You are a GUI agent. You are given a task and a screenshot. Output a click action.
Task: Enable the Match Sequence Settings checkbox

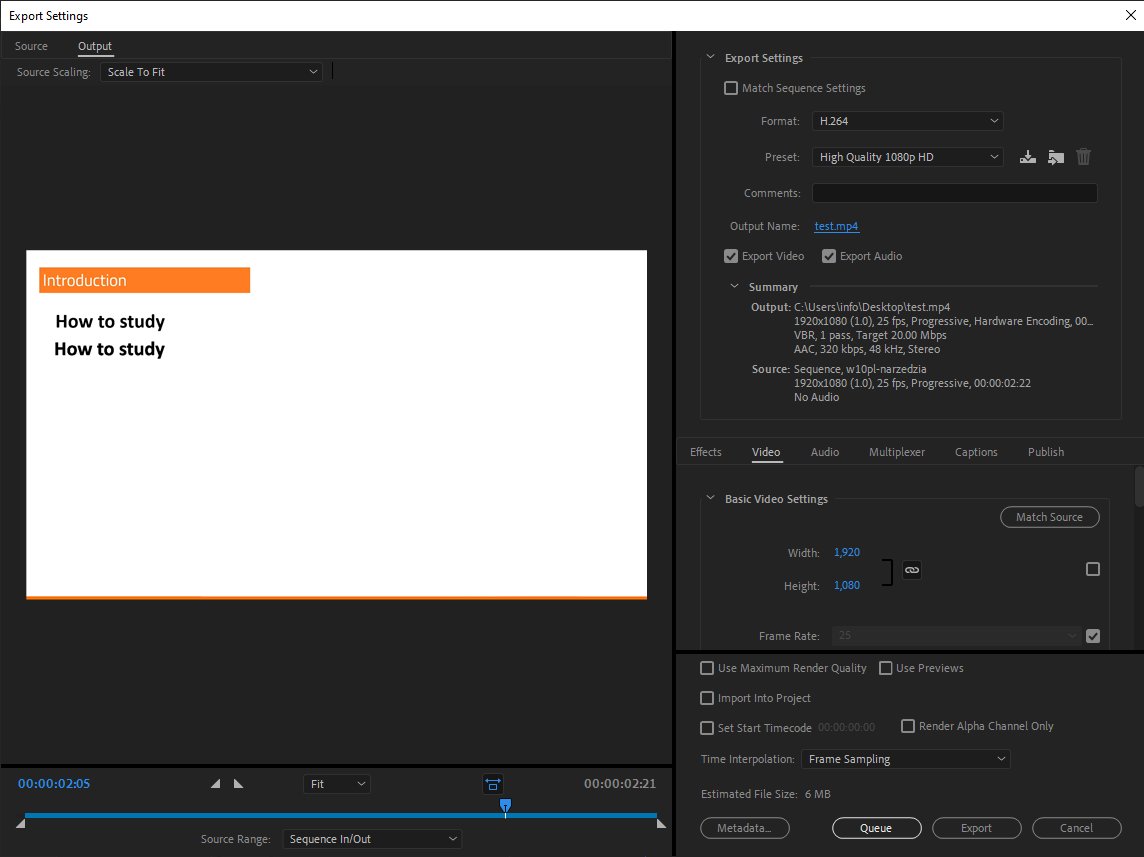pyautogui.click(x=731, y=88)
